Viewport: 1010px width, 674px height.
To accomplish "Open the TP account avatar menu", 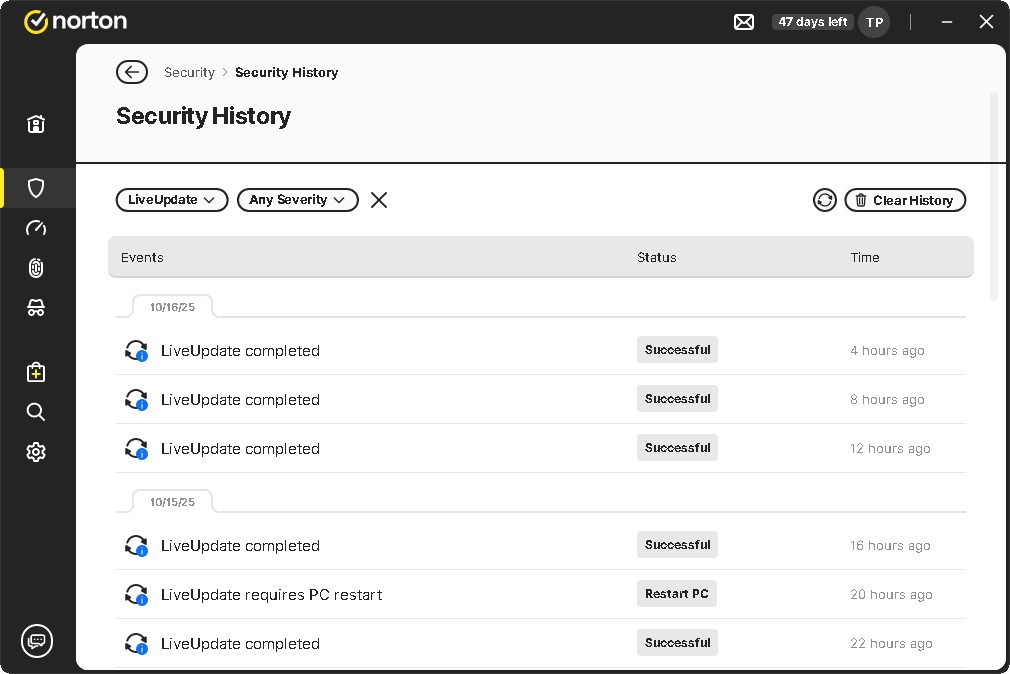I will [x=874, y=22].
